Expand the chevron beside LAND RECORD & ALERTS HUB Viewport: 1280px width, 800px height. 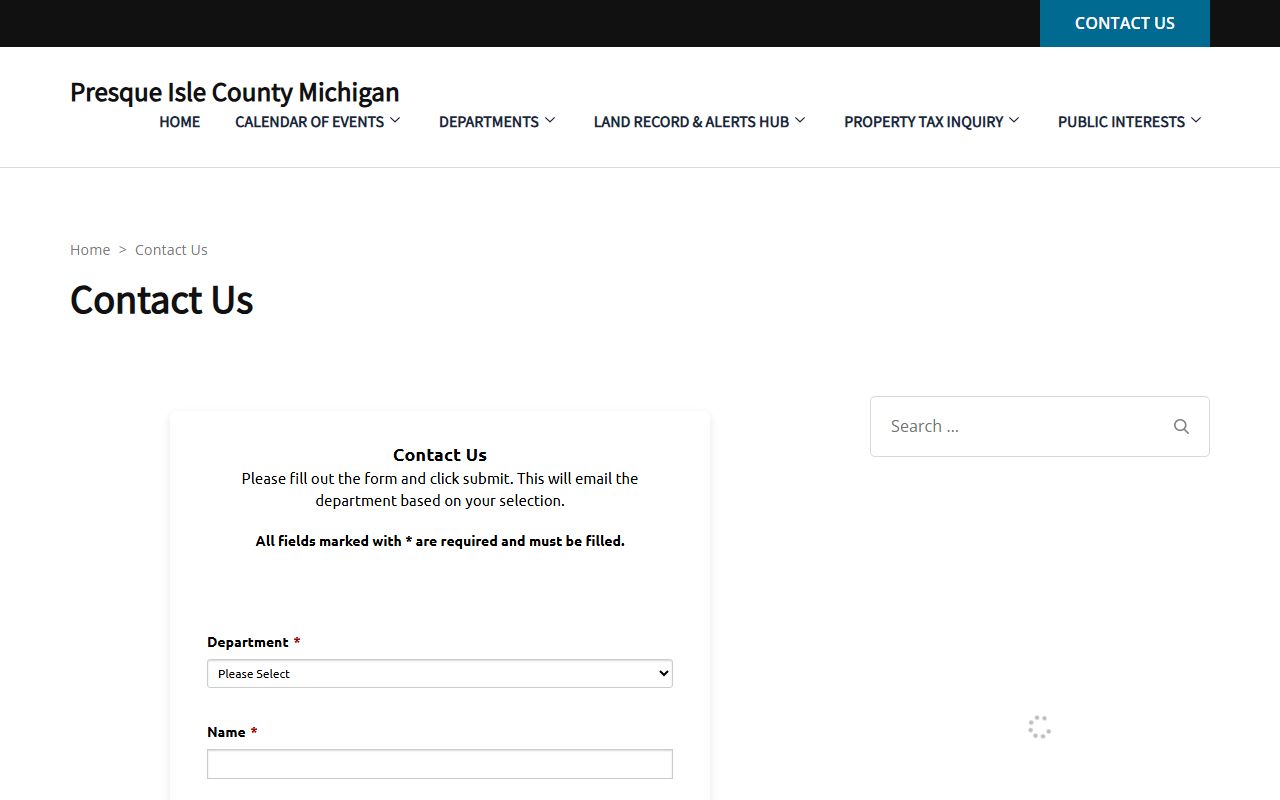click(x=800, y=121)
